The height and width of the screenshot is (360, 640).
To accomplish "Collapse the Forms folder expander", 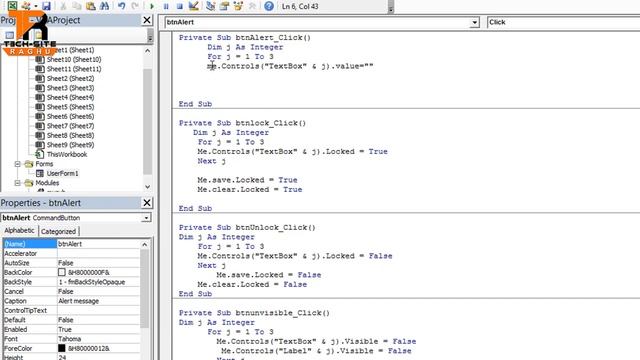I will (x=18, y=164).
